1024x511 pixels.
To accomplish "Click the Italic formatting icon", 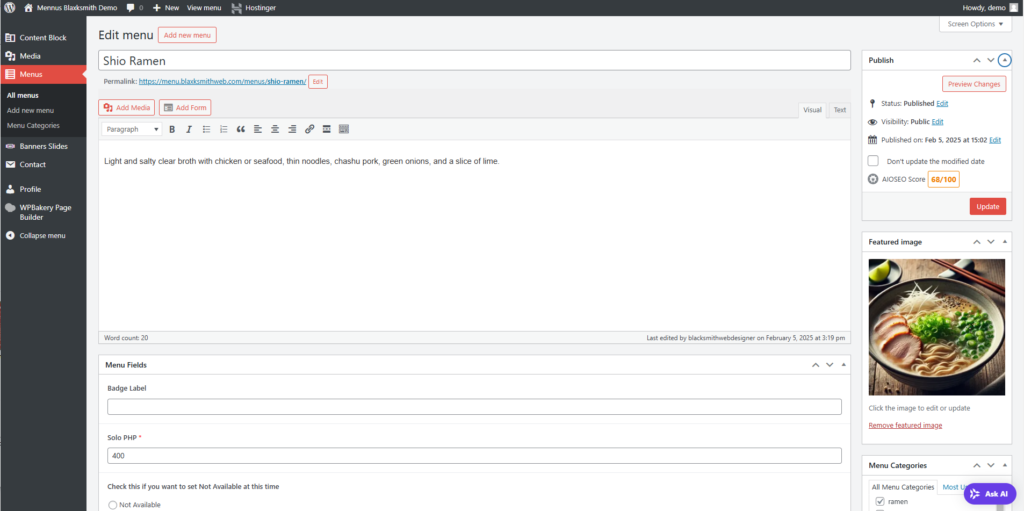I will tap(188, 129).
